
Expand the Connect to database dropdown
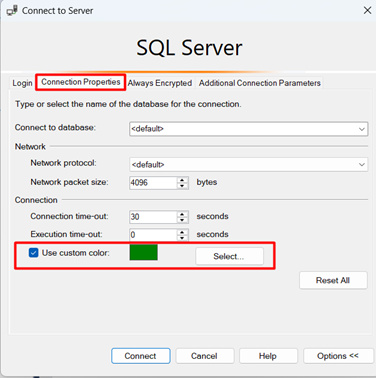pyautogui.click(x=362, y=129)
